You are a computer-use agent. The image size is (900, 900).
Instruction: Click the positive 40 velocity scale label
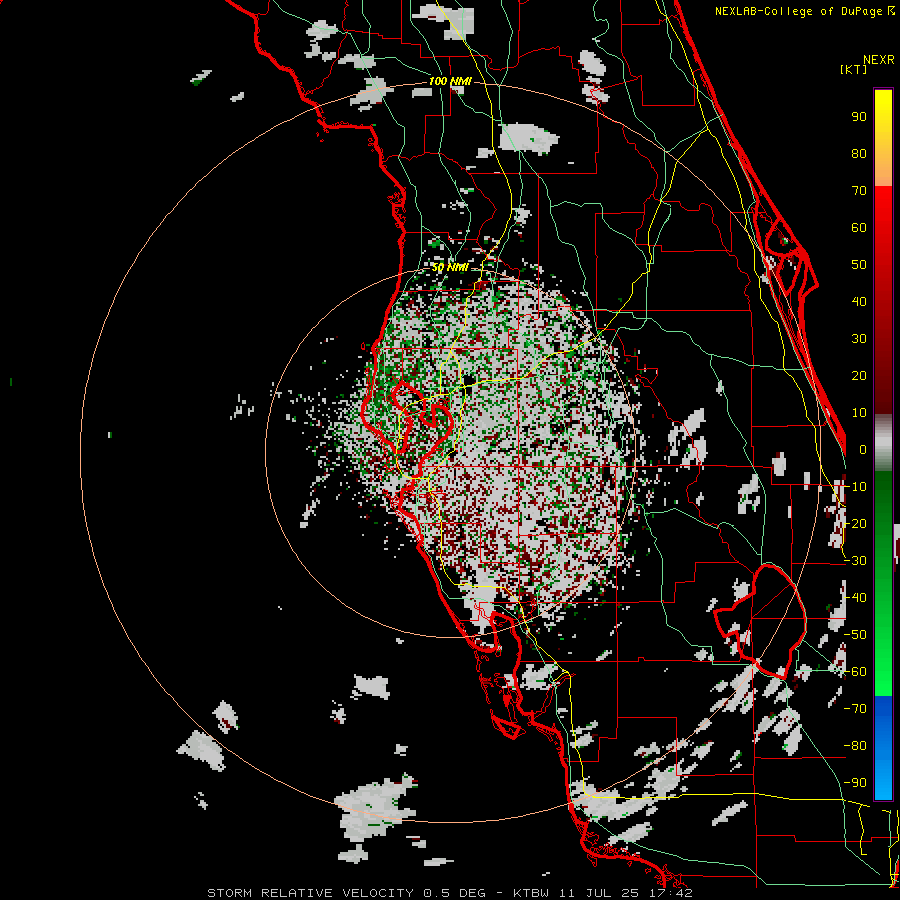(x=859, y=301)
